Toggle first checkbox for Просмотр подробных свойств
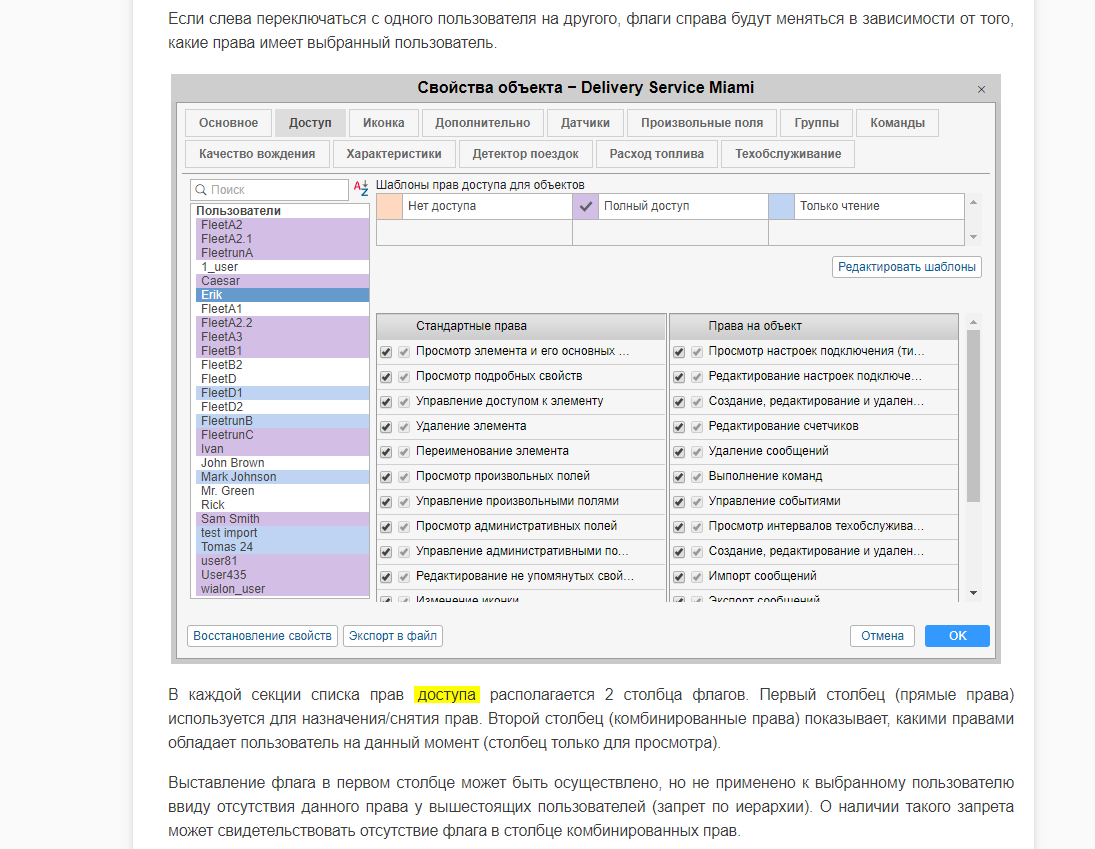 point(386,376)
